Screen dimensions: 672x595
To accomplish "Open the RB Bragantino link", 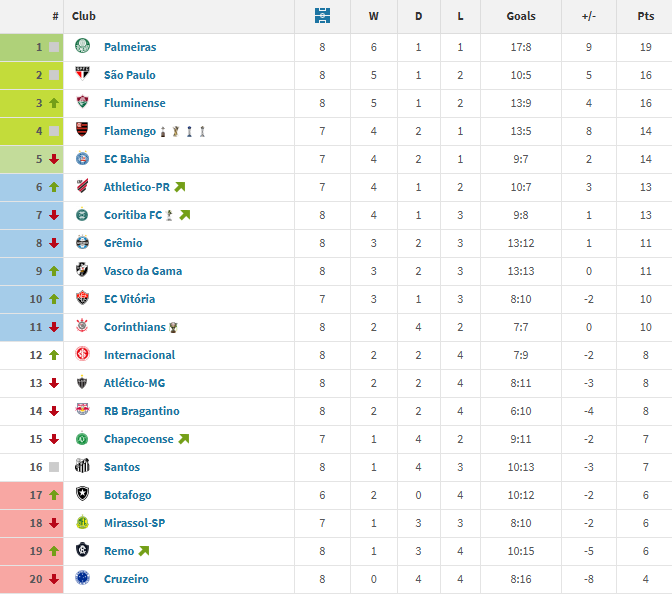I will pyautogui.click(x=141, y=411).
